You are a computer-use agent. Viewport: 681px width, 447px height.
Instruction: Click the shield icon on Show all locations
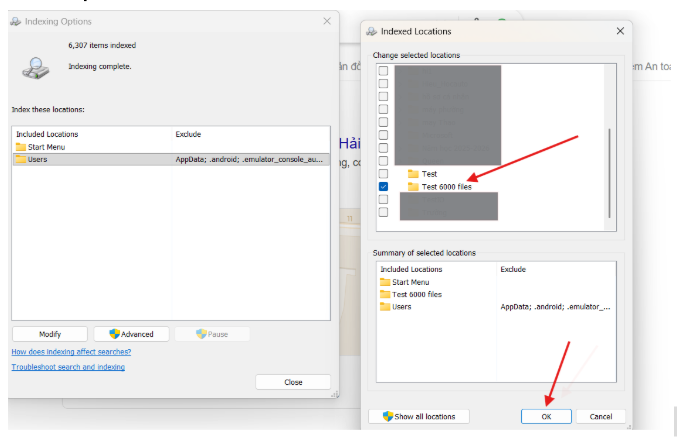[387, 416]
